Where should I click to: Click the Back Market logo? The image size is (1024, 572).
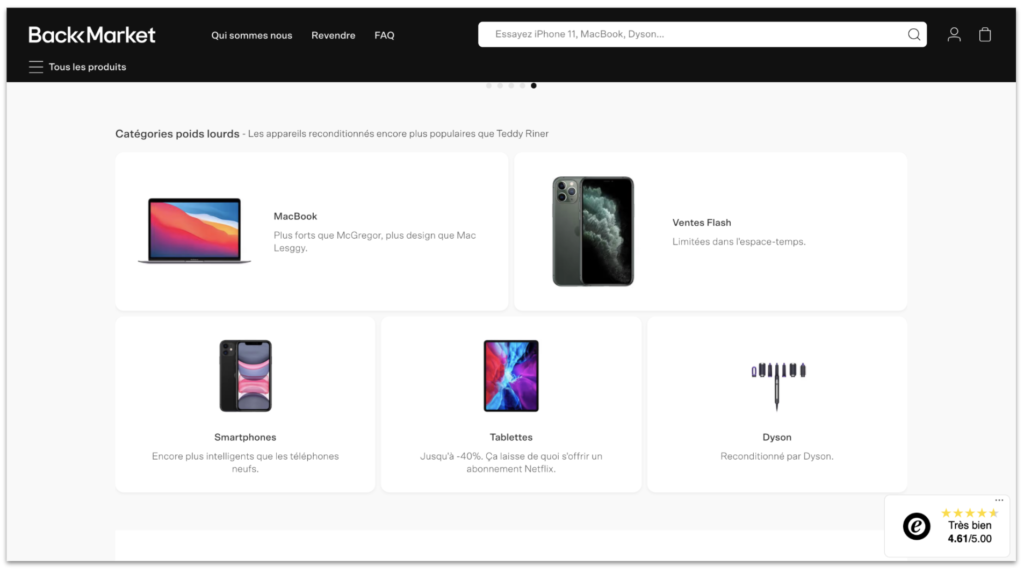click(92, 35)
